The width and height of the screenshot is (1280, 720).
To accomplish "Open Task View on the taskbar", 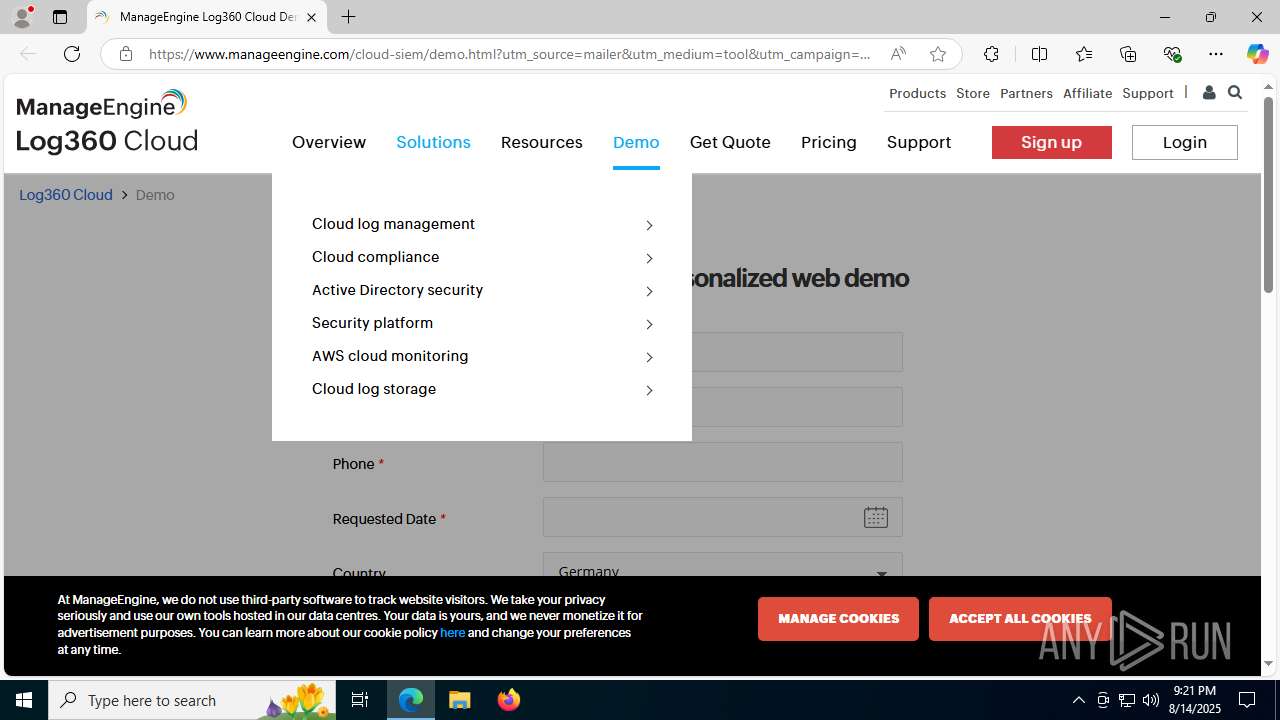I will point(360,700).
